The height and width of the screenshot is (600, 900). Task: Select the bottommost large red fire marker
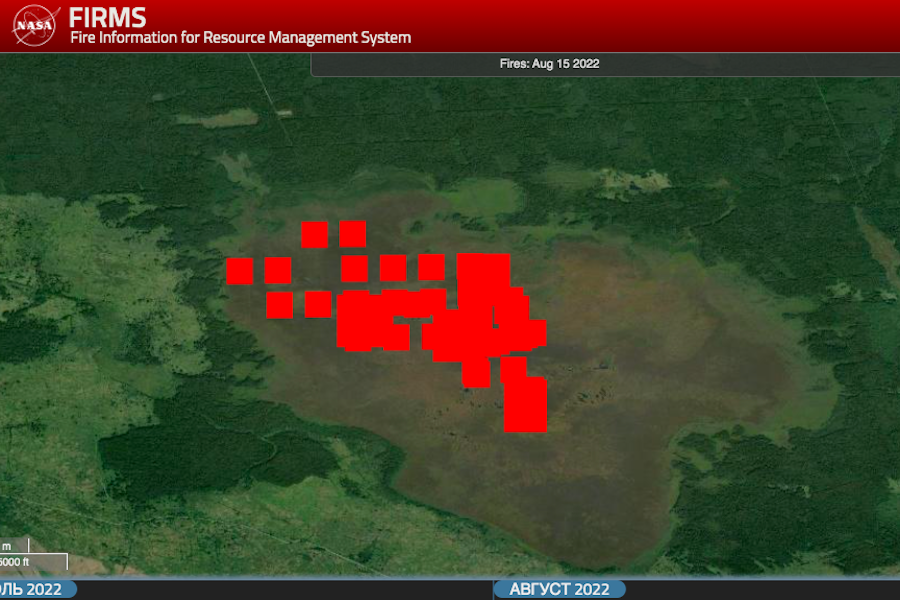click(x=525, y=404)
